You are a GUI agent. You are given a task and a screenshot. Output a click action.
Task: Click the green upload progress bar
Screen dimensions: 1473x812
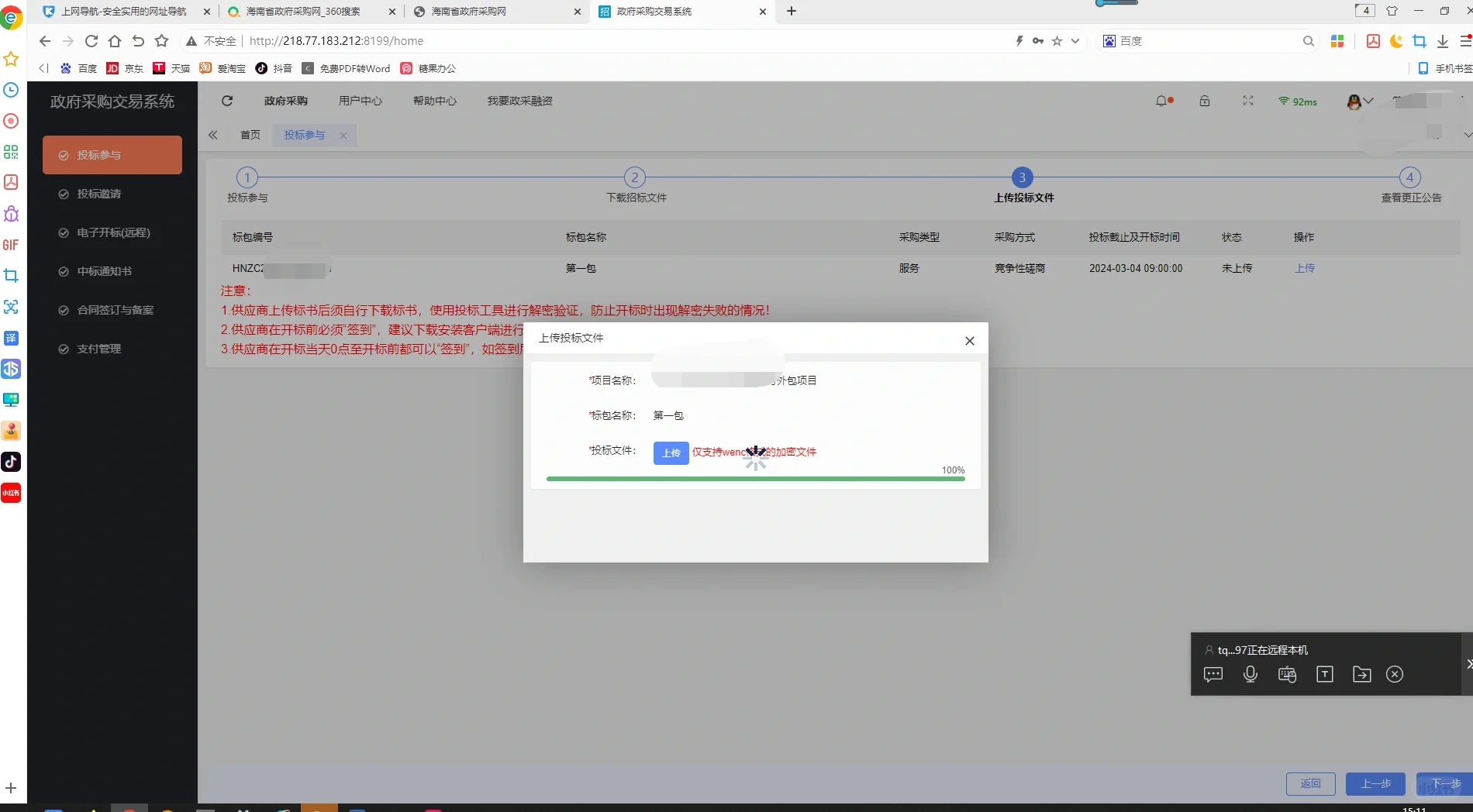pyautogui.click(x=756, y=479)
